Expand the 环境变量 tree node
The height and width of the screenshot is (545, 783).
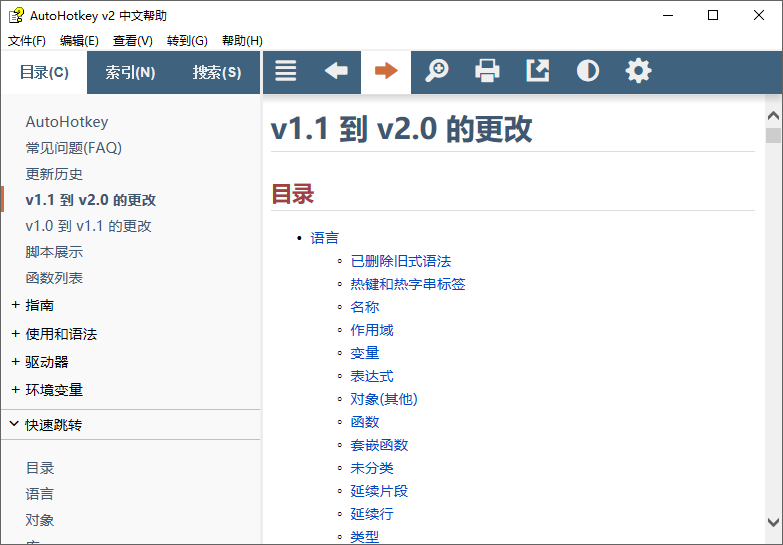pyautogui.click(x=15, y=390)
